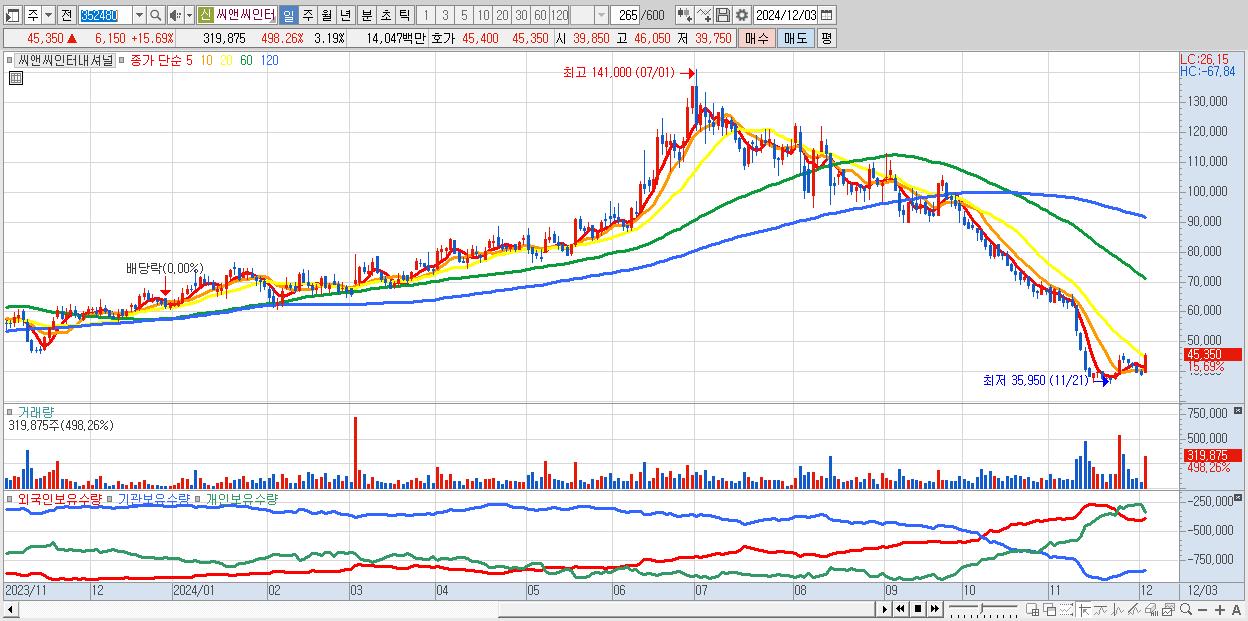Click the overlapping windows icon on bottom toolbar
This screenshot has height=621, width=1248.
[1049, 609]
